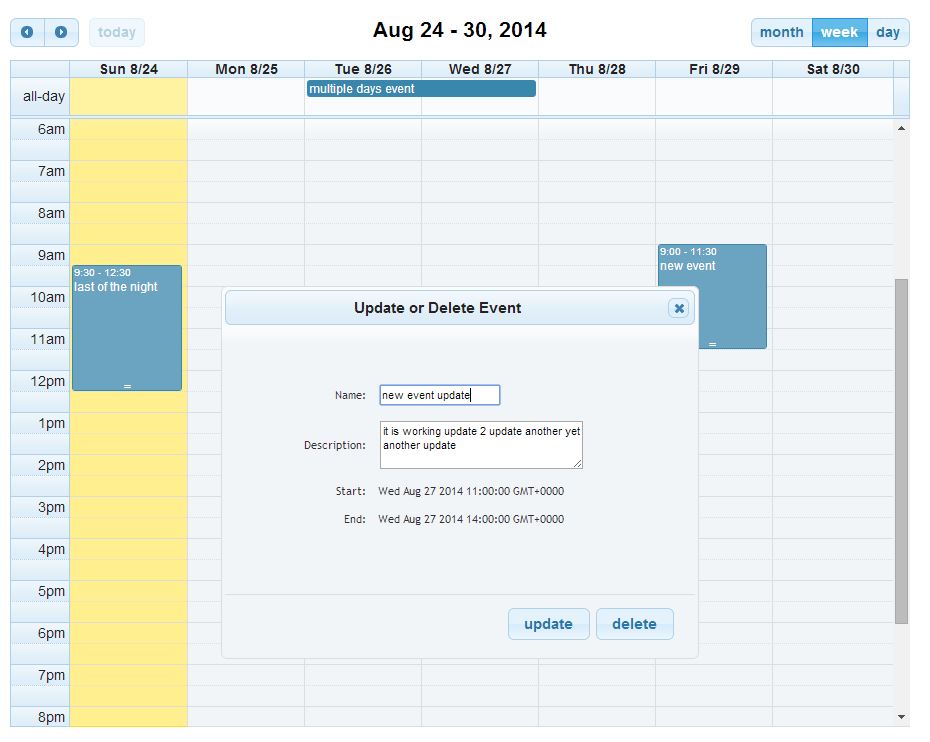
Task: Switch to month view
Action: tap(781, 32)
